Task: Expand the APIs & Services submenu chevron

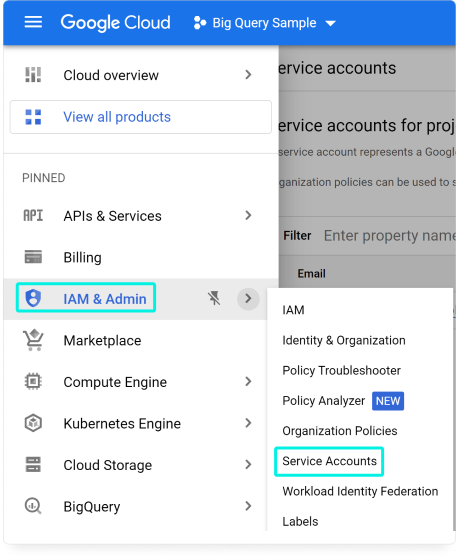Action: pos(248,215)
